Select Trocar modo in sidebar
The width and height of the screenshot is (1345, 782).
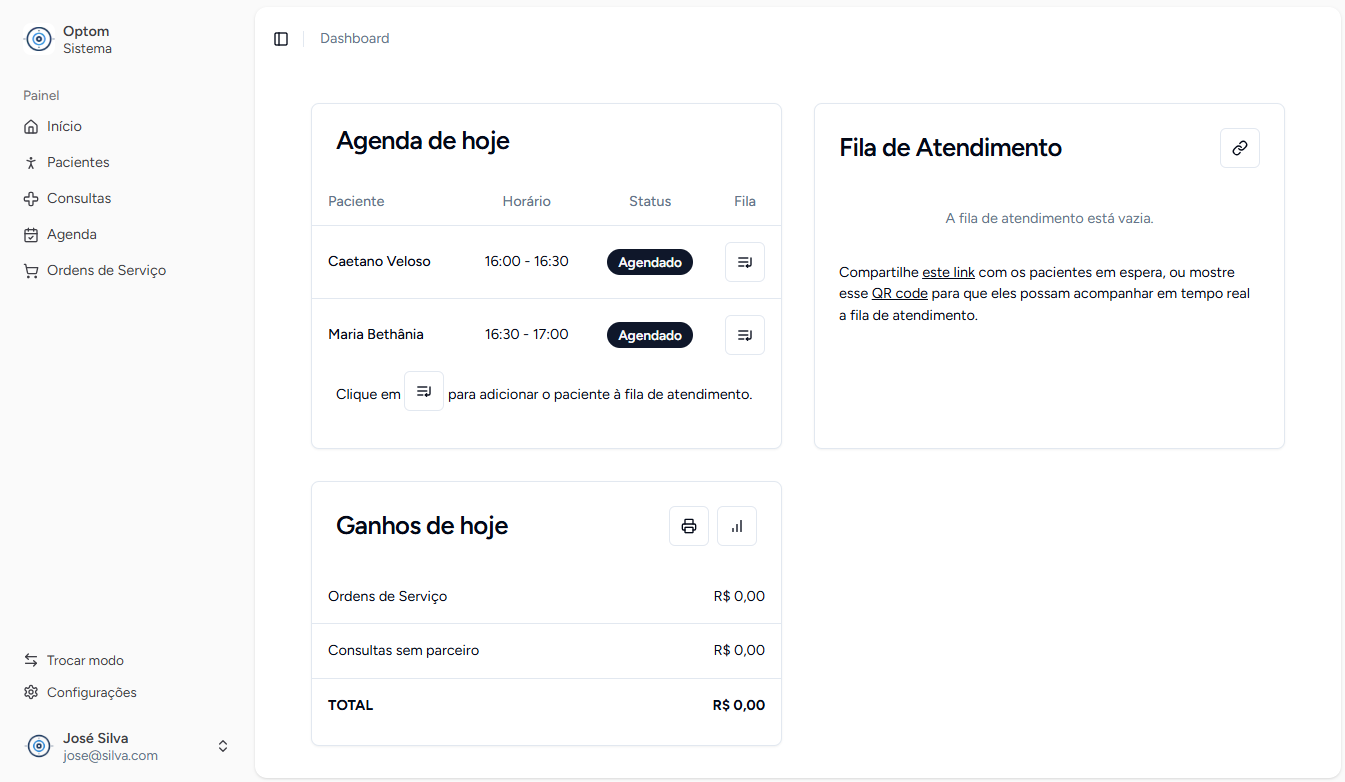(127, 660)
